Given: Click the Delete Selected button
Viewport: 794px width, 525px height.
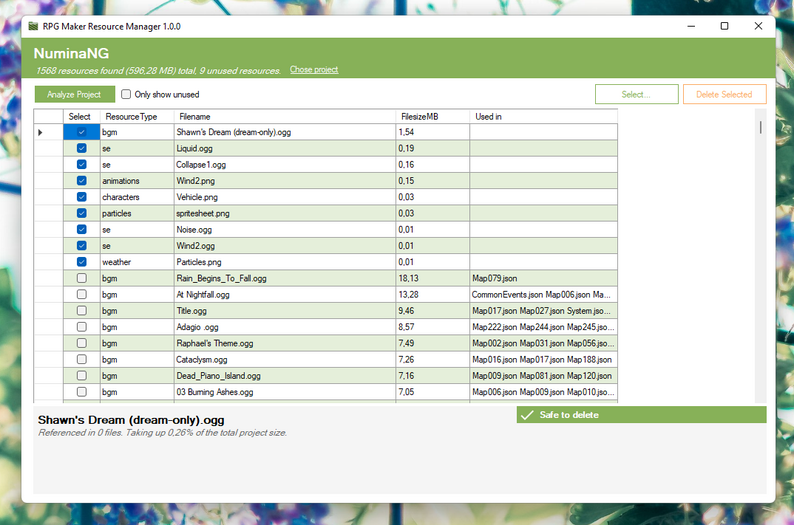Looking at the screenshot, I should [724, 94].
